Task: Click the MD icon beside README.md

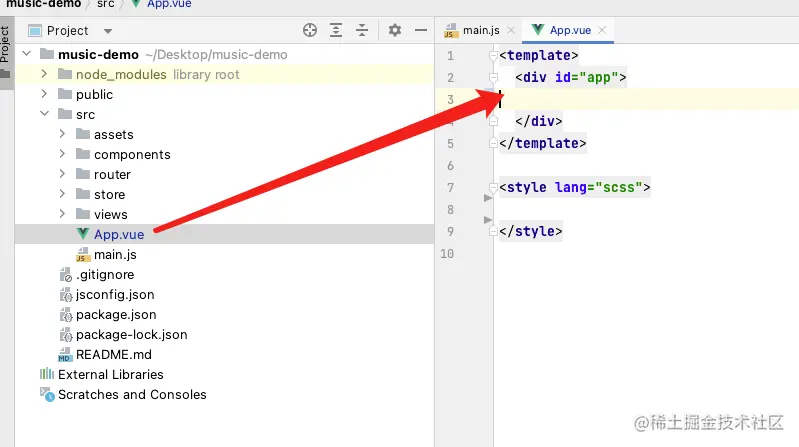Action: click(65, 355)
